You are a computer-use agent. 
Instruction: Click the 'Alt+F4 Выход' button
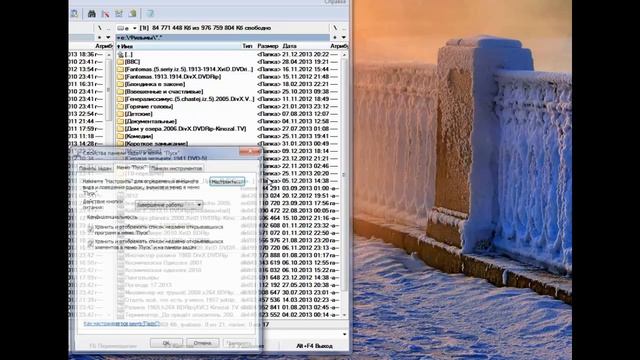[x=314, y=346]
